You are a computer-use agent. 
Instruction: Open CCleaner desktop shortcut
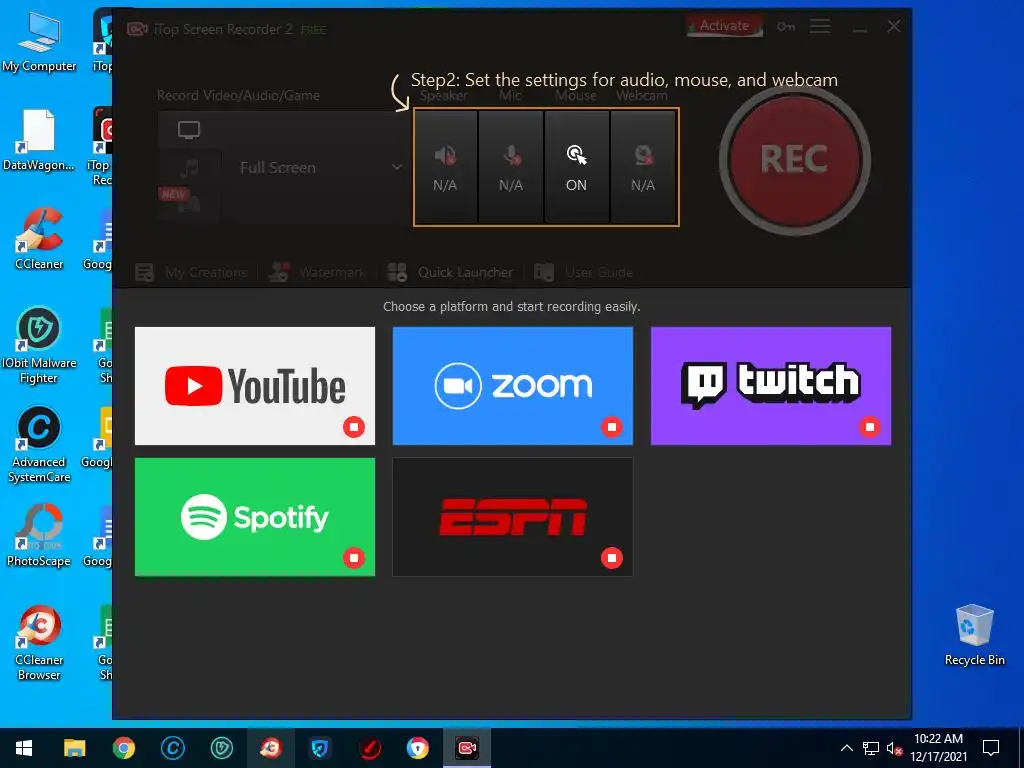click(39, 239)
